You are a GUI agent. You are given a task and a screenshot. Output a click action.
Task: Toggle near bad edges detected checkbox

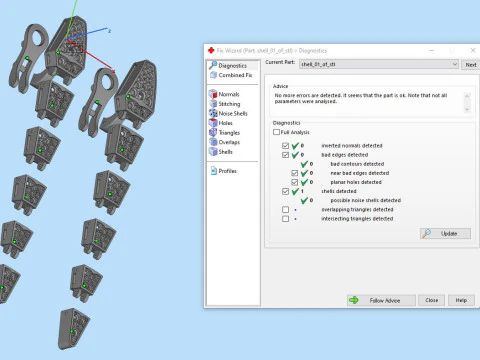coord(294,173)
